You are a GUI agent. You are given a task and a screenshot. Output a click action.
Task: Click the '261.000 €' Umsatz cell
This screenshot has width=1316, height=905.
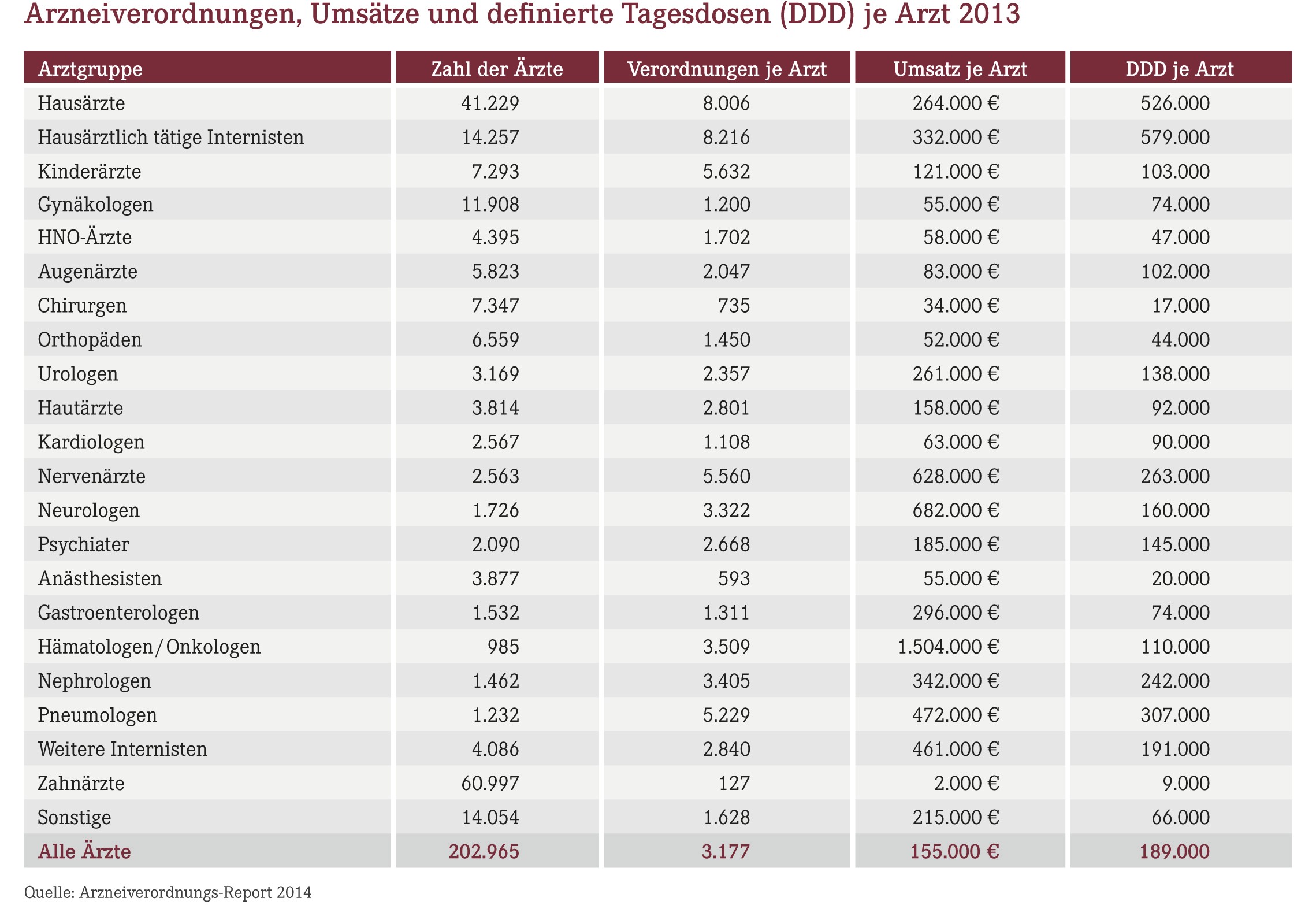pyautogui.click(x=956, y=374)
